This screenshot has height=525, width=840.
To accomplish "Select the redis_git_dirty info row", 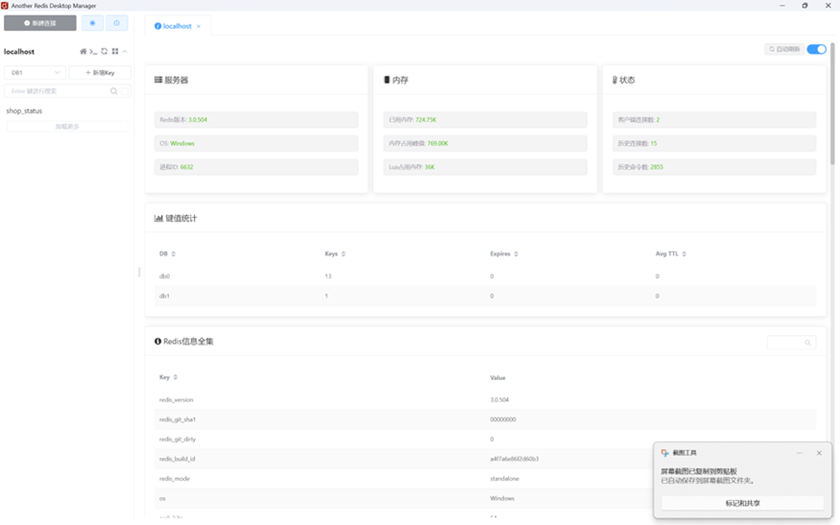I will click(485, 439).
